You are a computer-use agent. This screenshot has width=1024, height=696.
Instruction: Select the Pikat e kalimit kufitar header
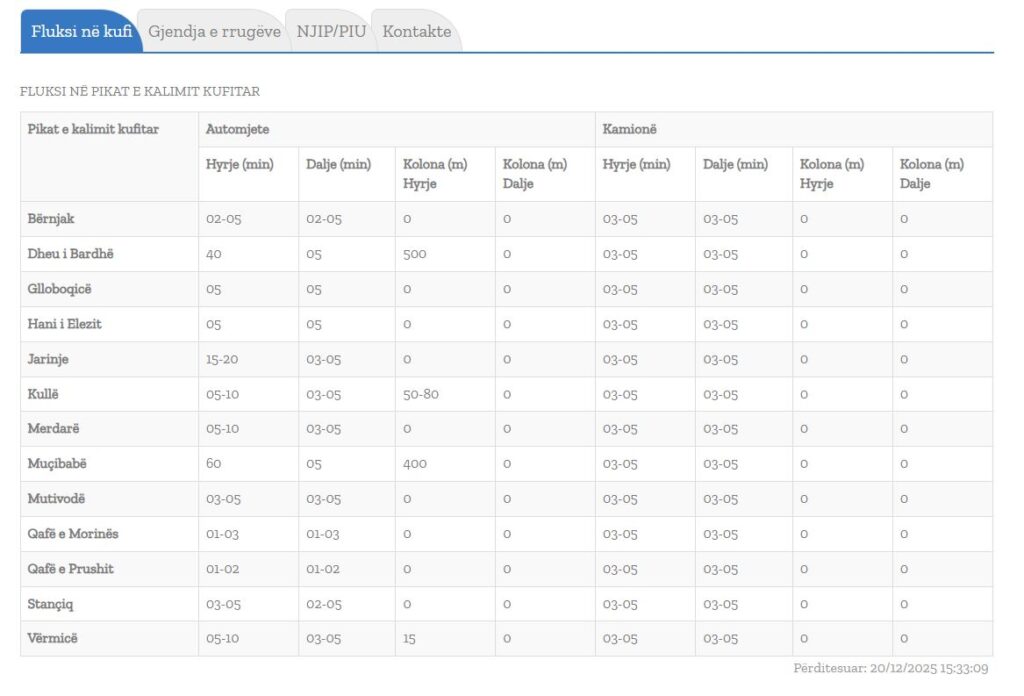point(93,129)
